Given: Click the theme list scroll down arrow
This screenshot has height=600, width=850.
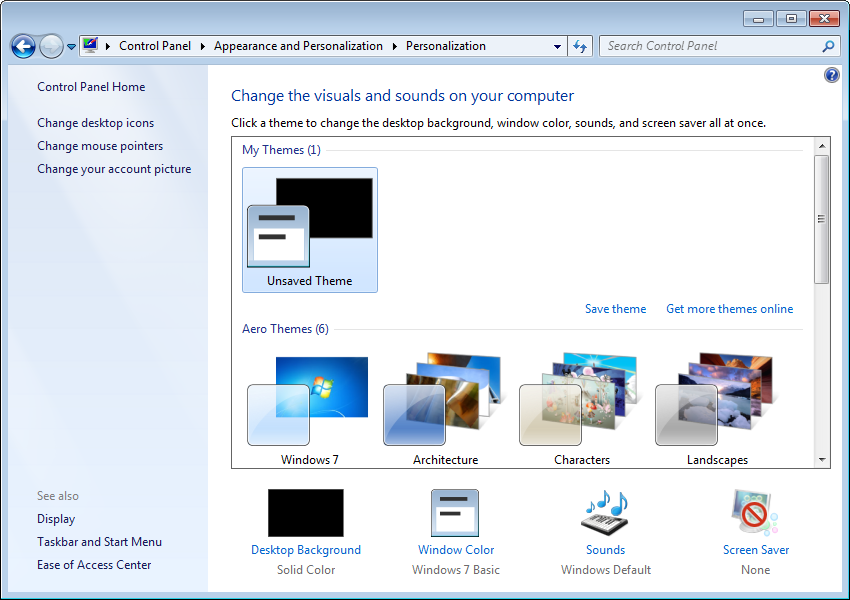Looking at the screenshot, I should [x=822, y=460].
